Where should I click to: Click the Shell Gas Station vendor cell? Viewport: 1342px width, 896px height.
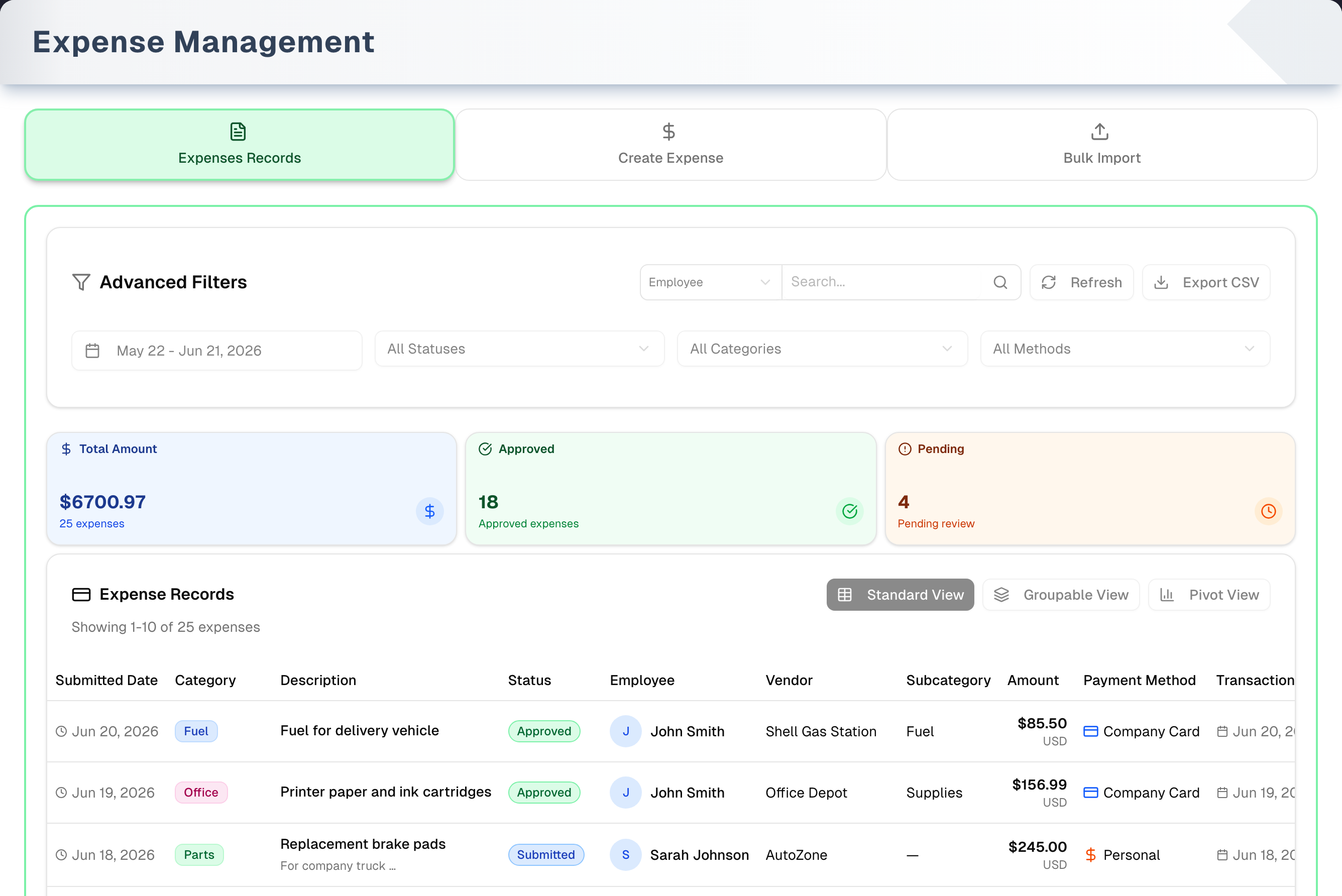pyautogui.click(x=820, y=731)
